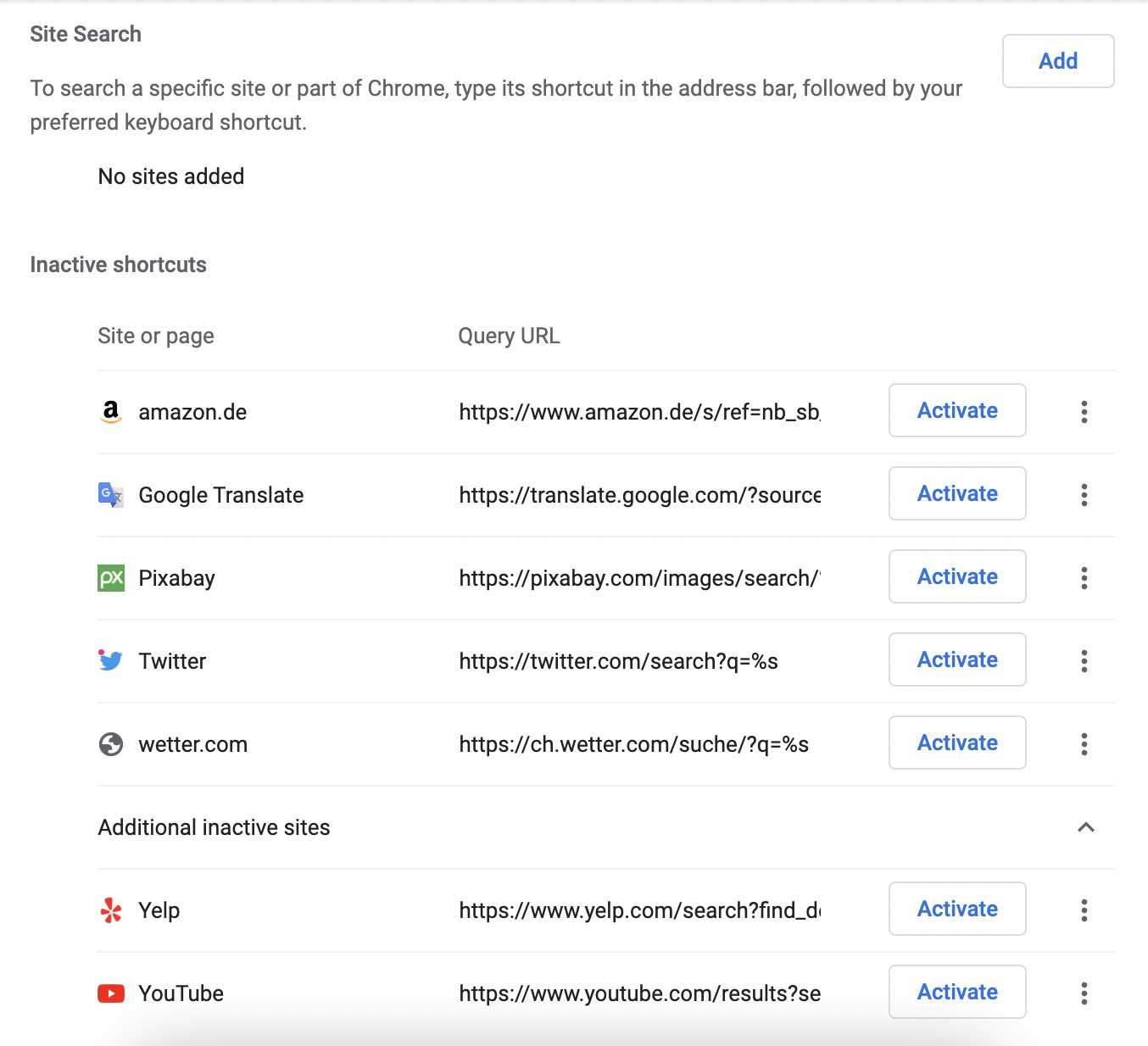Click the pixabay.com query URL

pyautogui.click(x=639, y=578)
